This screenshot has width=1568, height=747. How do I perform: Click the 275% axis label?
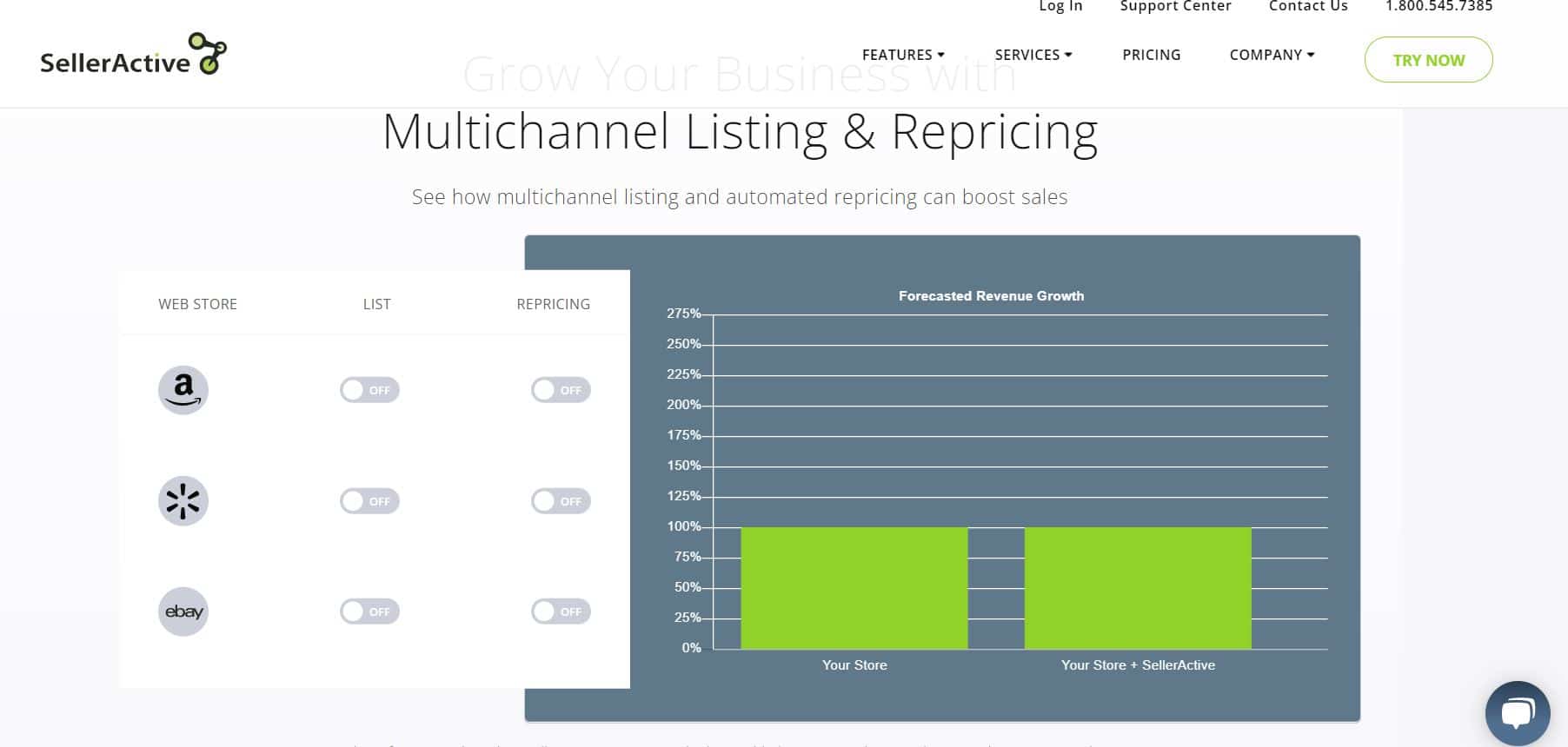point(683,314)
